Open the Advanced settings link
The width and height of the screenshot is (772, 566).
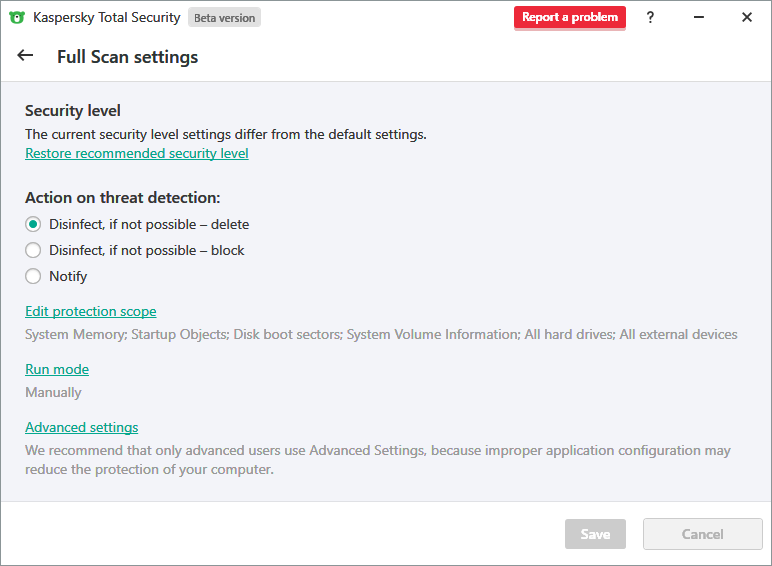tap(82, 427)
